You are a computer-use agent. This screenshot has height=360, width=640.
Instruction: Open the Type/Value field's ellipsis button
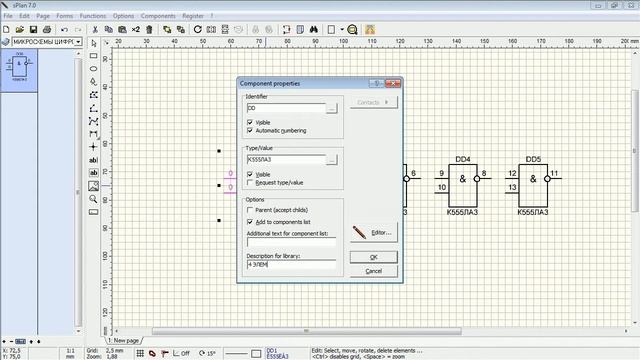(x=332, y=160)
